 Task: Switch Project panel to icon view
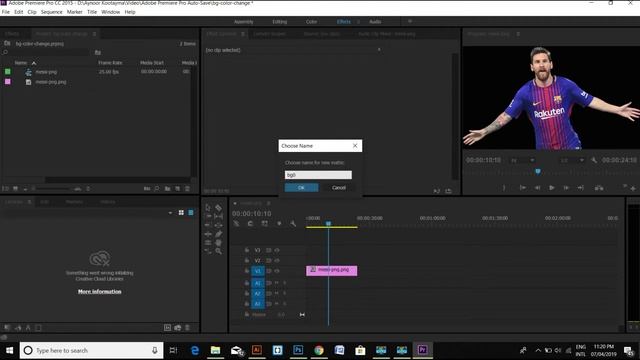tap(16, 189)
